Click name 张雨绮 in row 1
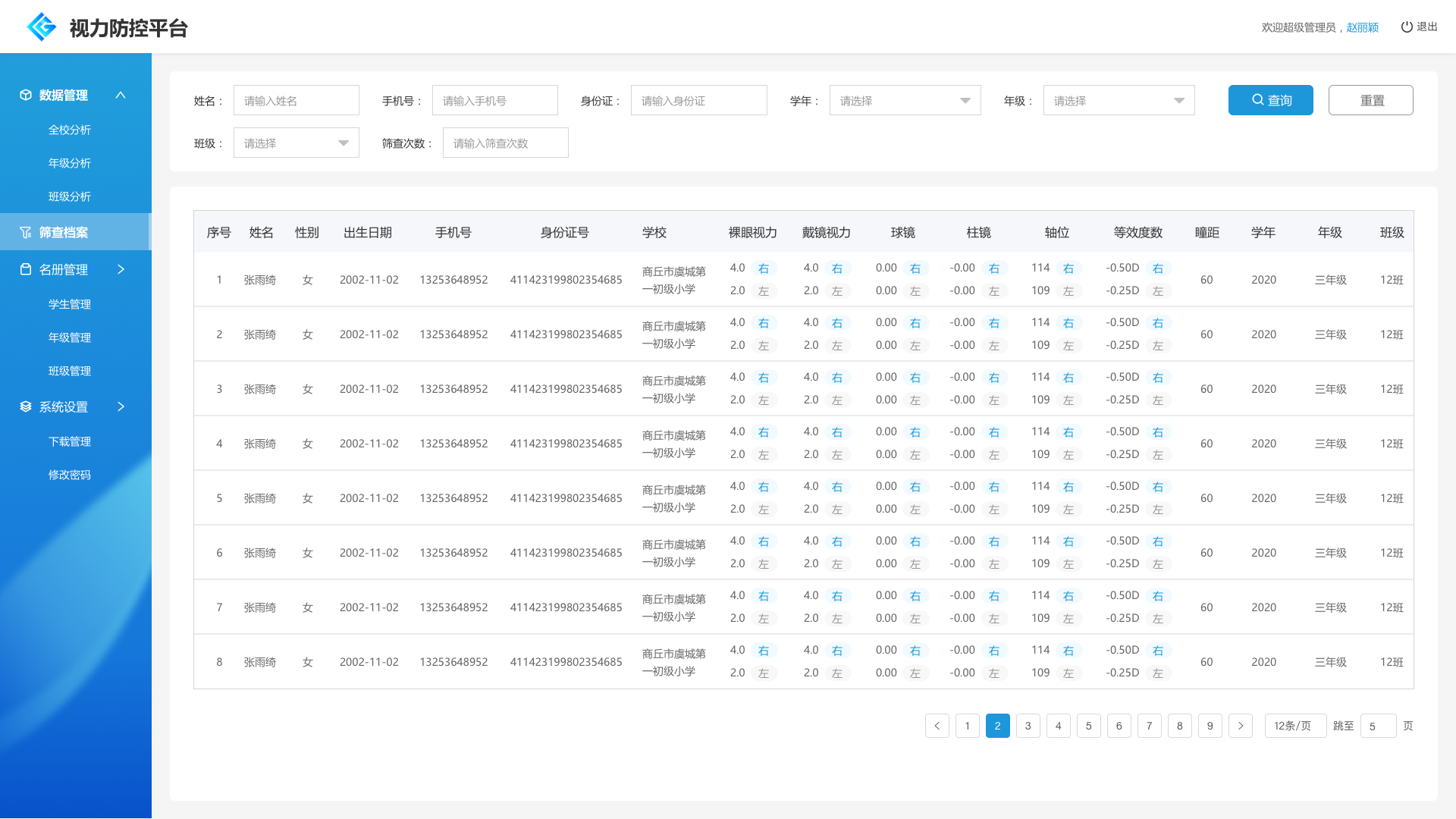The width and height of the screenshot is (1456, 819). tap(260, 280)
